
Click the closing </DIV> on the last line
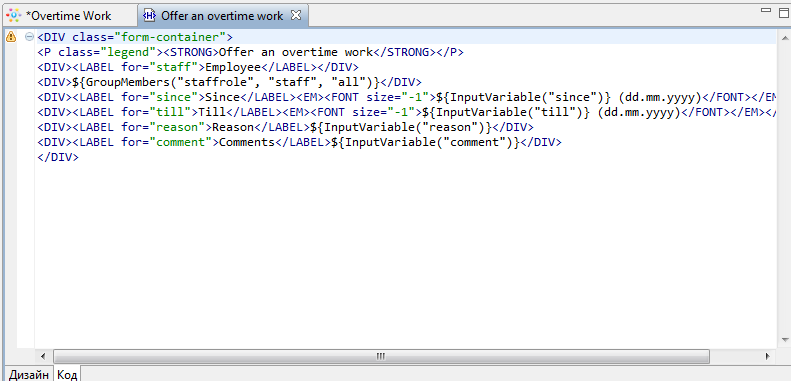click(58, 157)
